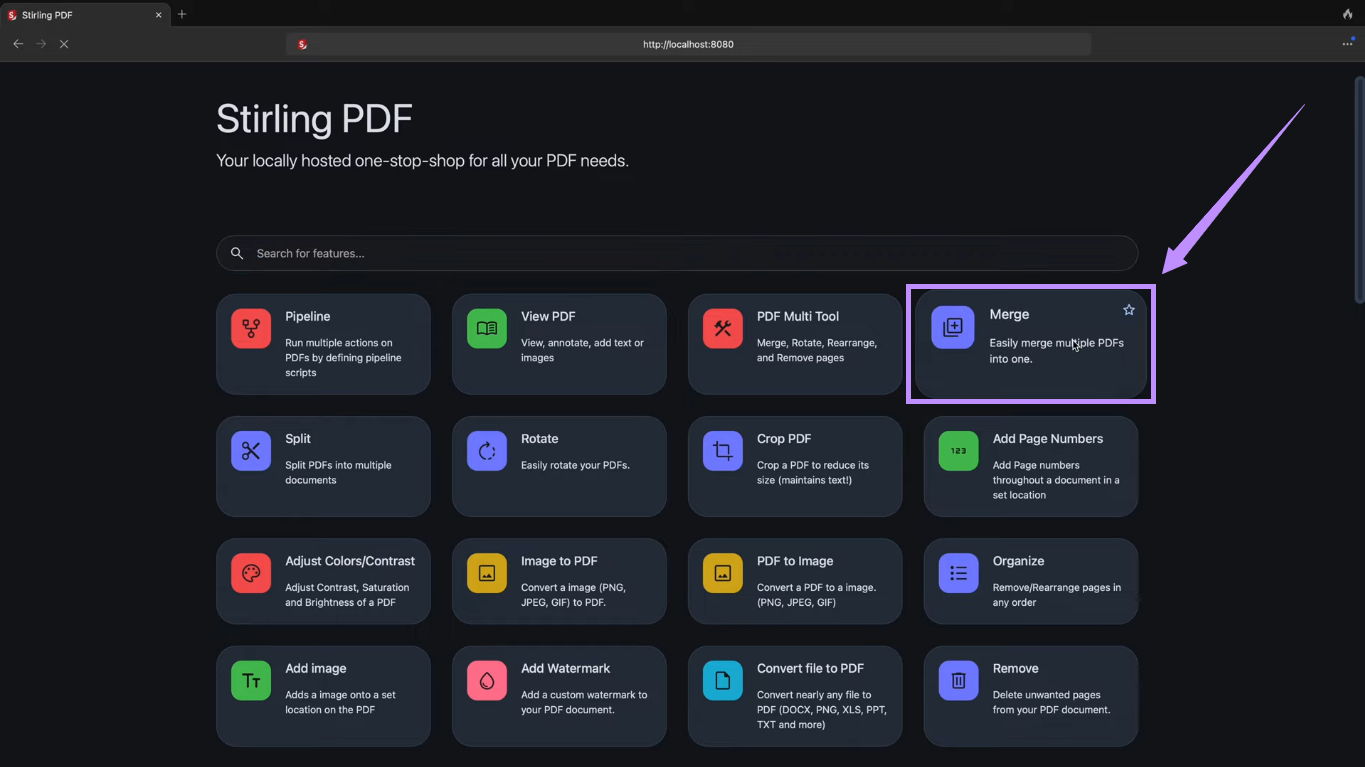This screenshot has height=767, width=1365.
Task: Click the 'Convert file to PDF' heading
Action: [x=810, y=668]
